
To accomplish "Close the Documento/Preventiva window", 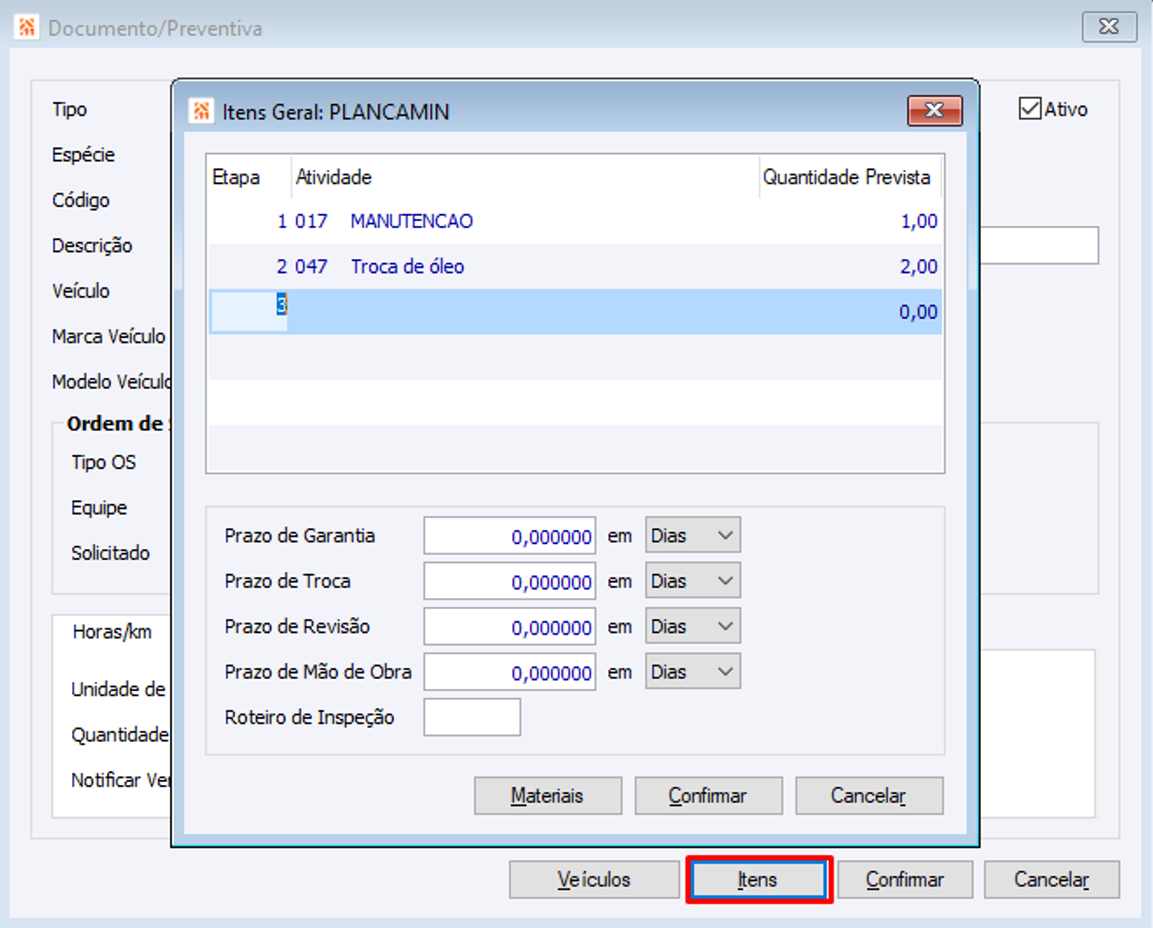I will click(1109, 27).
